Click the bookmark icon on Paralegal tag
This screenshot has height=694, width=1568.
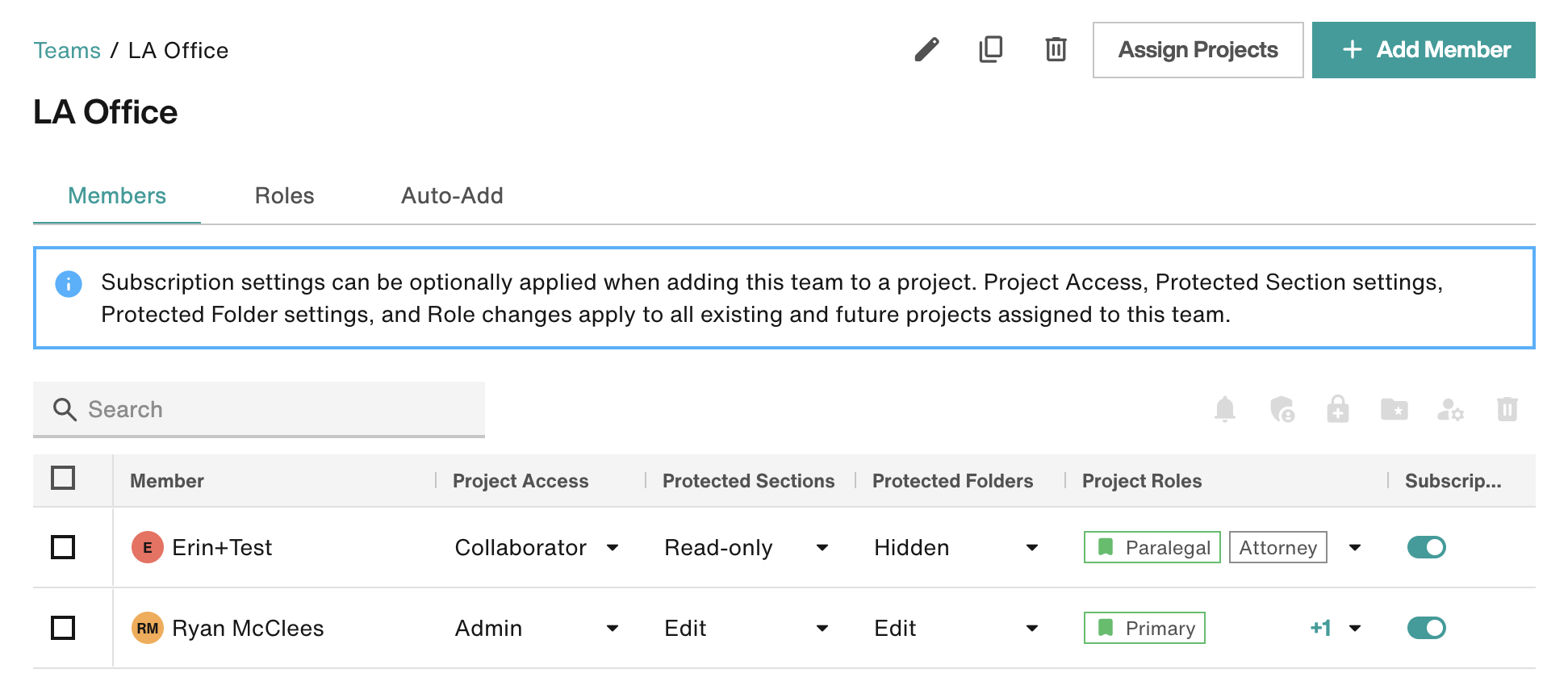pos(1106,547)
